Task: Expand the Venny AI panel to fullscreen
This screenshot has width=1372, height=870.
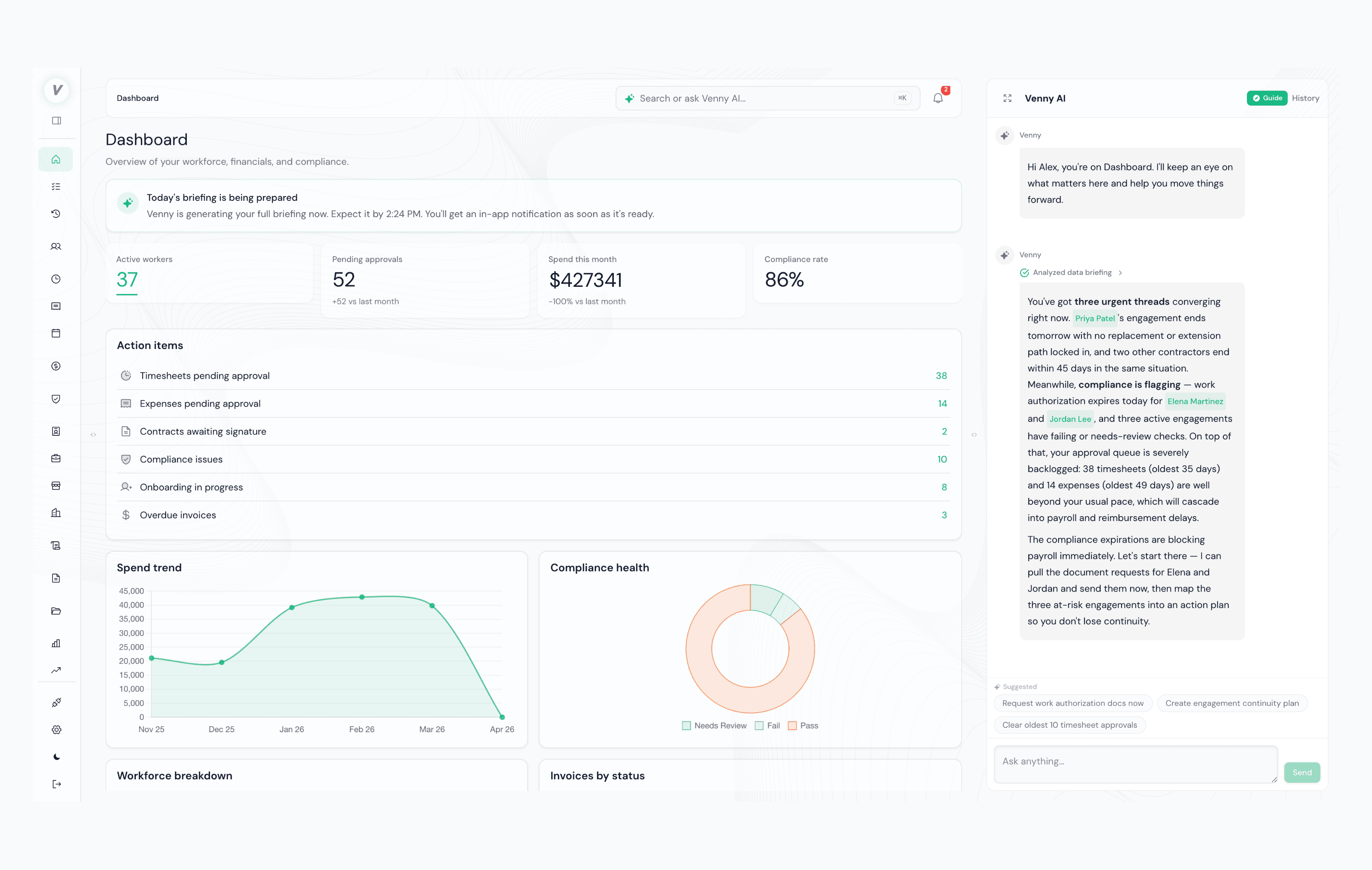Action: [x=1007, y=98]
